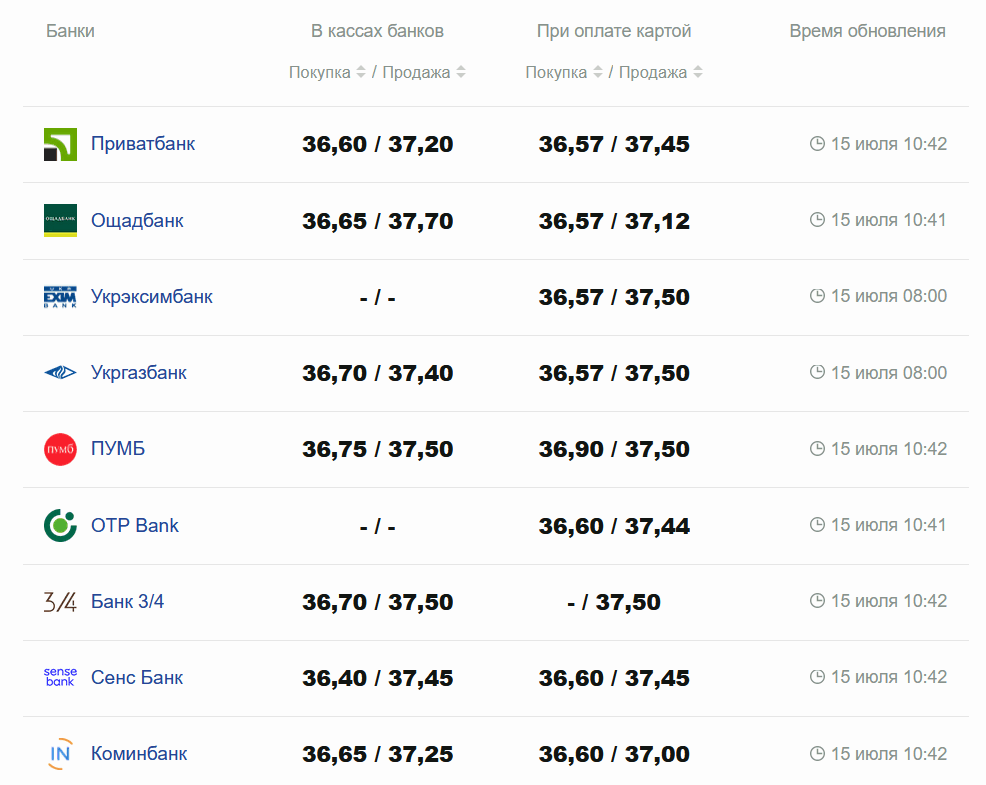The height and width of the screenshot is (785, 986).
Task: Sort by cash desk Покупка rate
Action: 361,73
